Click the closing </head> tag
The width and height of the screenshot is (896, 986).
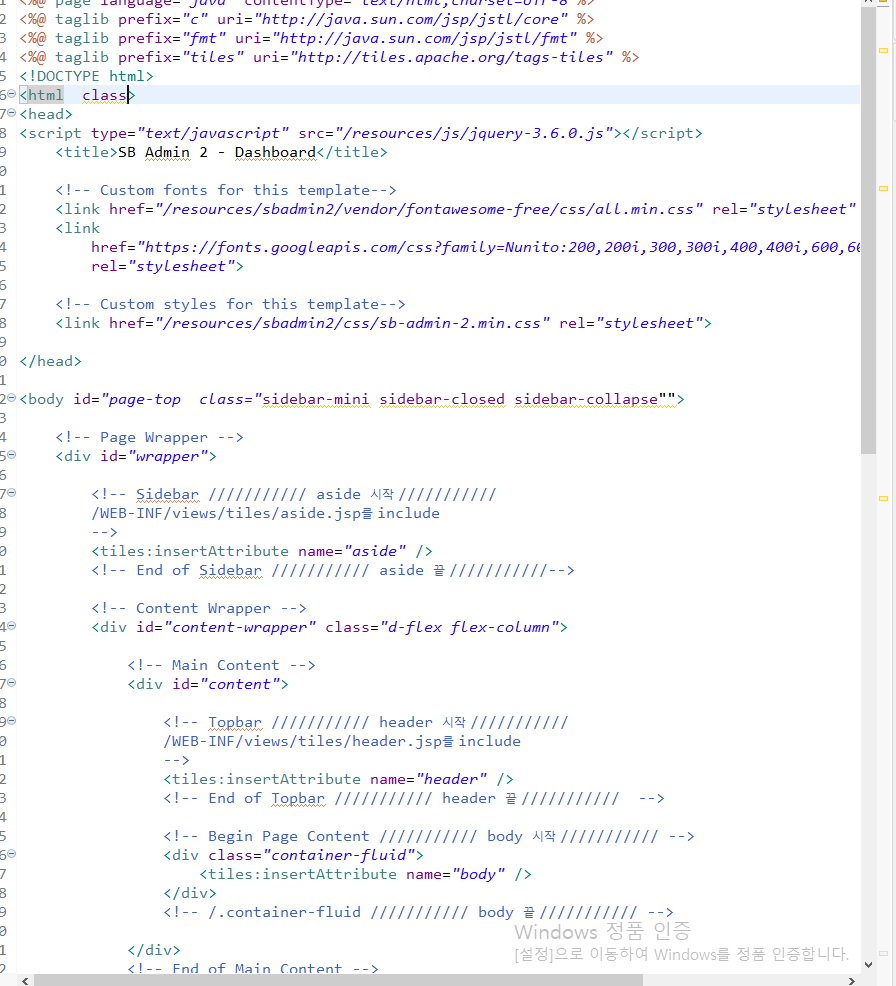(x=50, y=361)
